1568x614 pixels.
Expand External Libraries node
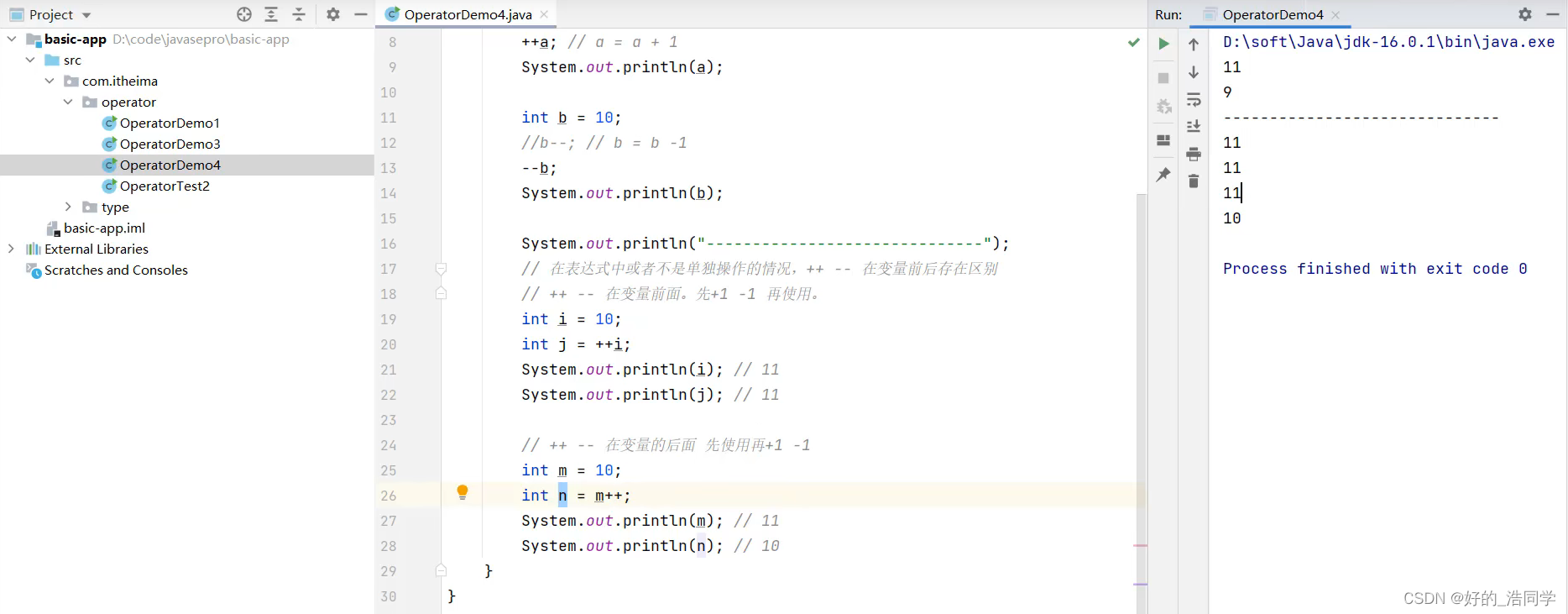click(x=12, y=249)
